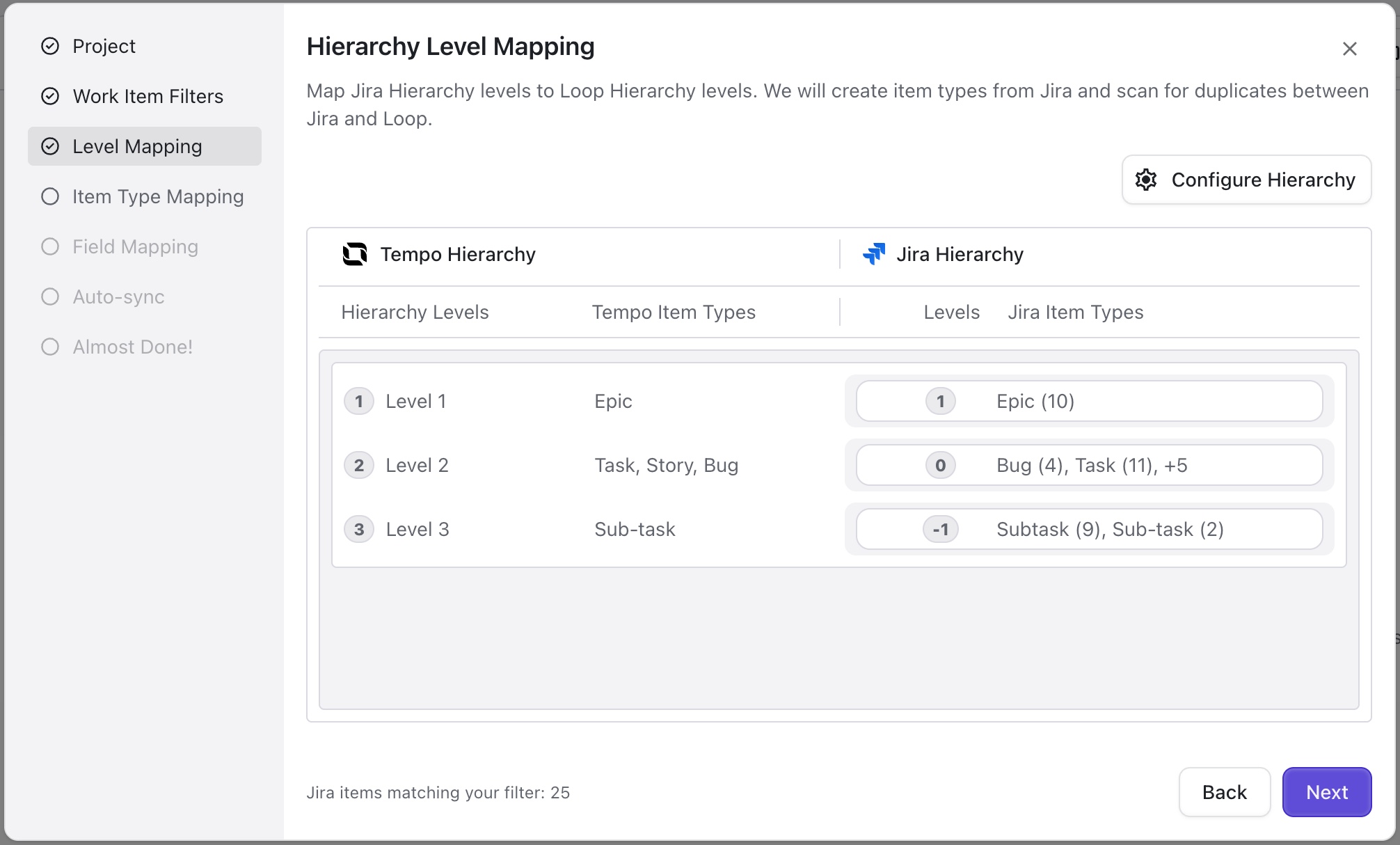Click the Configure Hierarchy button
The height and width of the screenshot is (845, 1400).
coord(1246,180)
